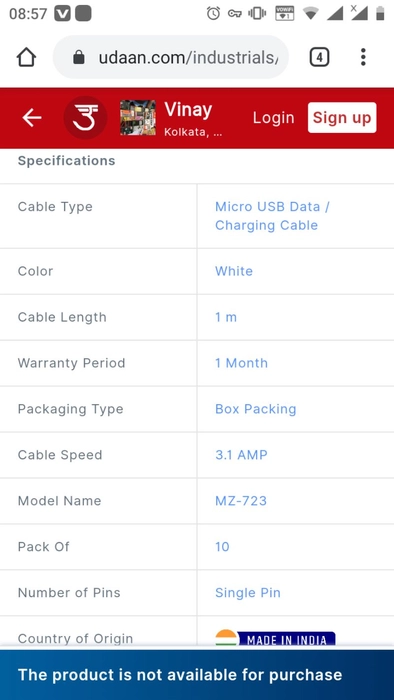Open the tab switcher showing 4 tabs

click(x=319, y=57)
